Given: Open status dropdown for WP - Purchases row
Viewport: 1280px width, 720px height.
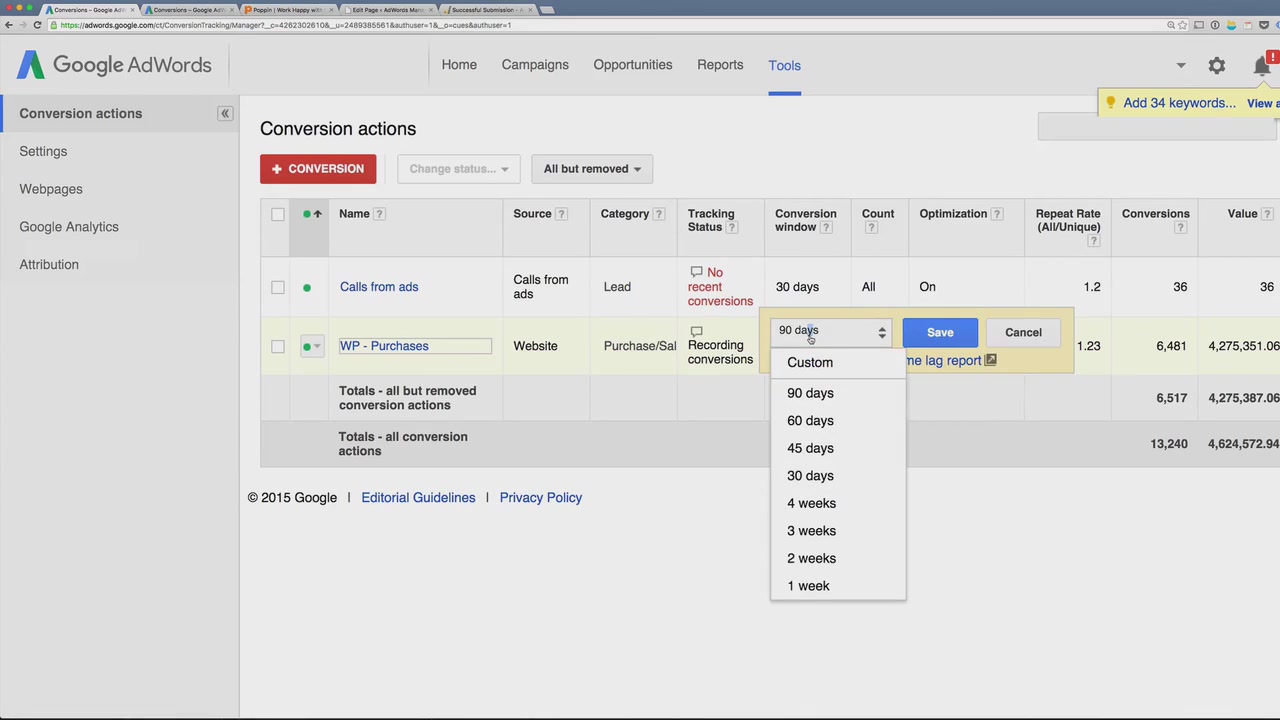Looking at the screenshot, I should [312, 346].
